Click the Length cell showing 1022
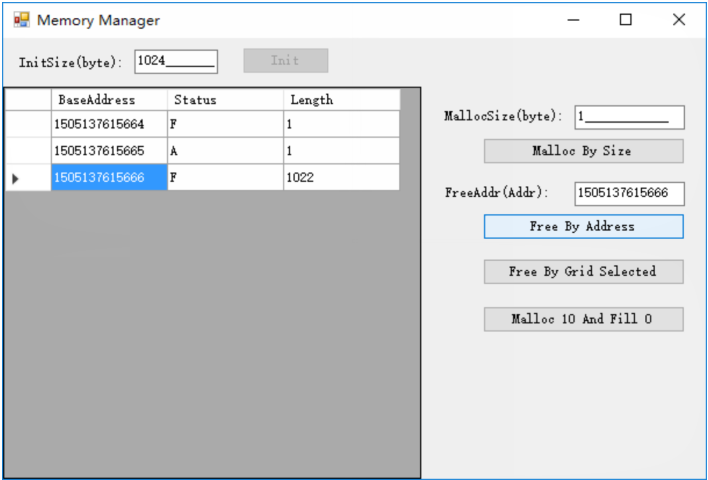This screenshot has height=480, width=708. pos(341,177)
